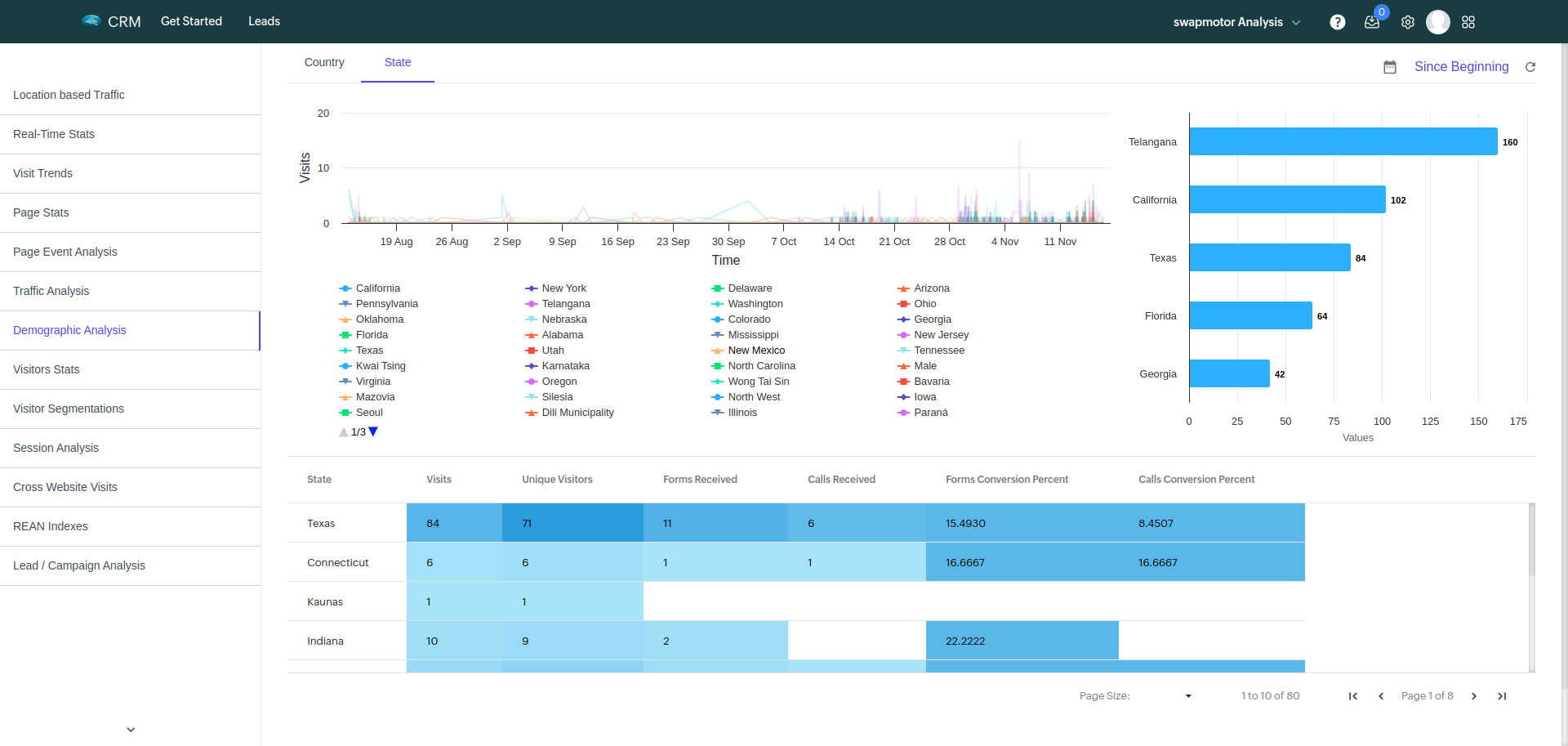
Task: Click the 22.2222 forms conversion cell
Action: (1022, 641)
